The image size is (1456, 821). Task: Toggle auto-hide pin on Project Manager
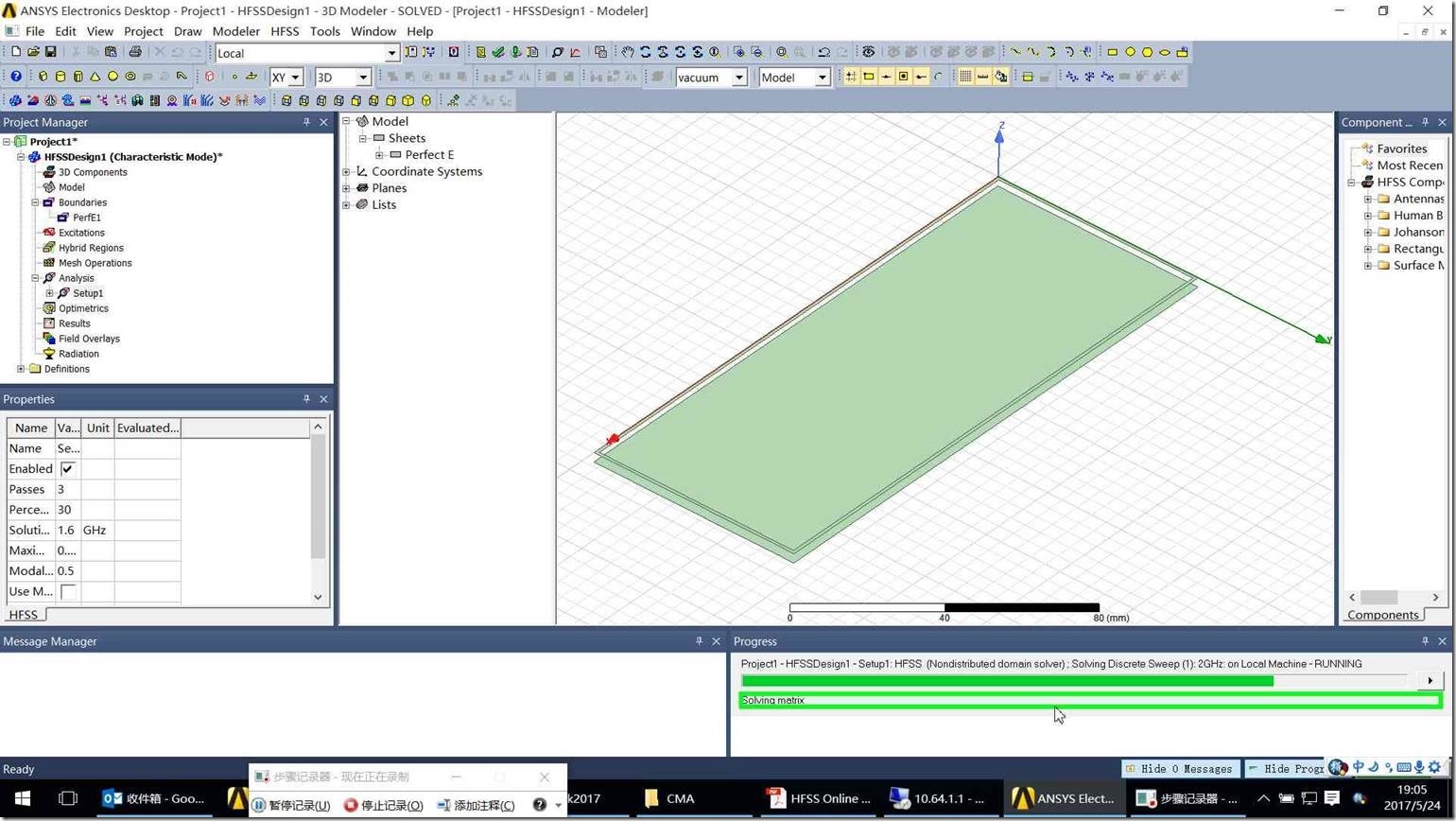click(306, 122)
